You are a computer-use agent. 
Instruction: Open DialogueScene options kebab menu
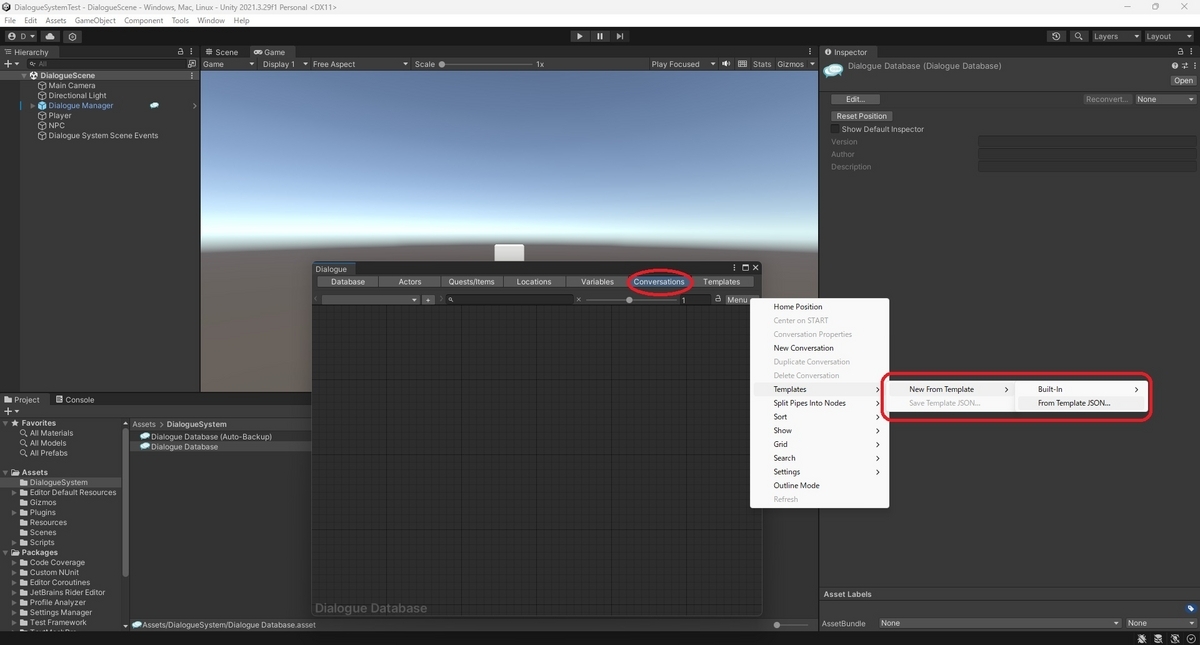coord(191,76)
